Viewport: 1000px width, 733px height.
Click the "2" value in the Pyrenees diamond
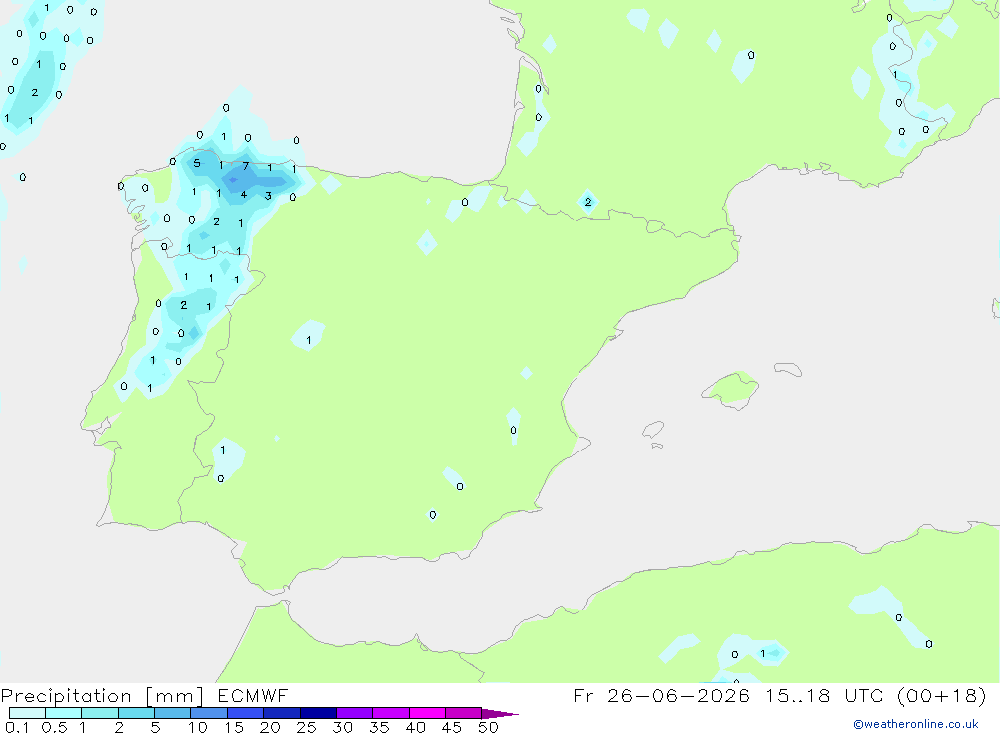click(x=588, y=202)
